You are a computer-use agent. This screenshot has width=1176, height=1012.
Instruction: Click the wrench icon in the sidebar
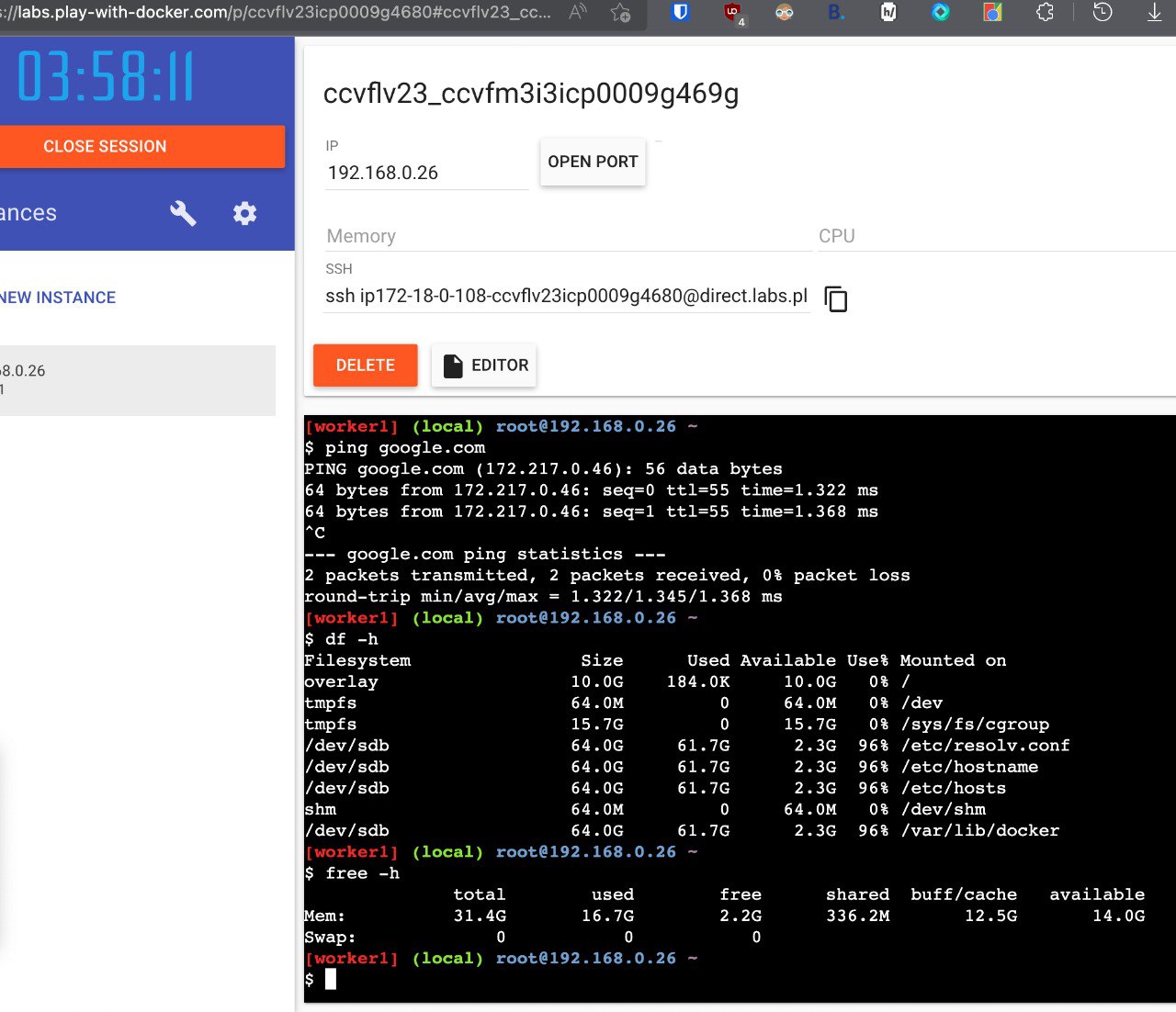(183, 213)
